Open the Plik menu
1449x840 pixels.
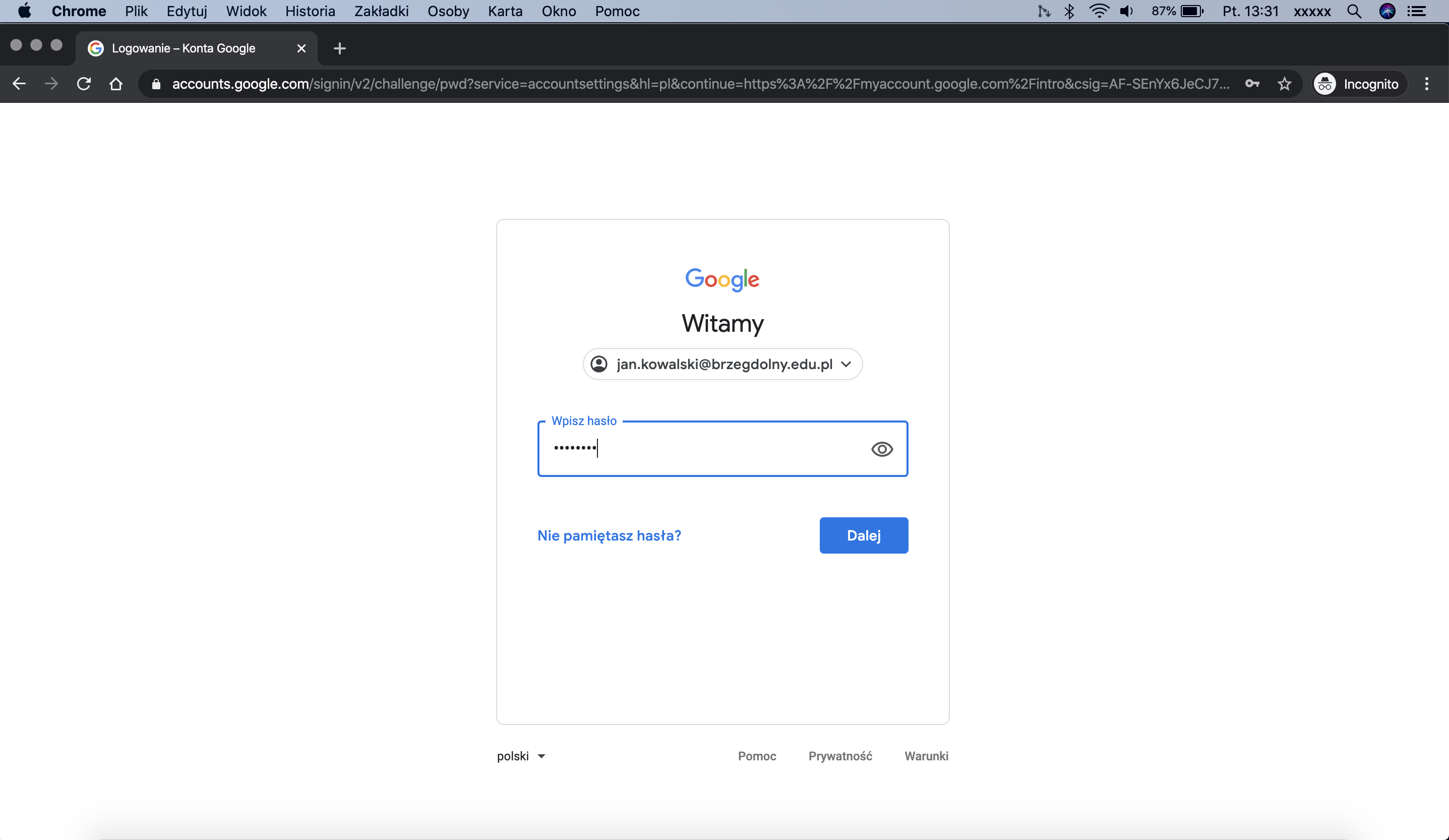click(136, 11)
